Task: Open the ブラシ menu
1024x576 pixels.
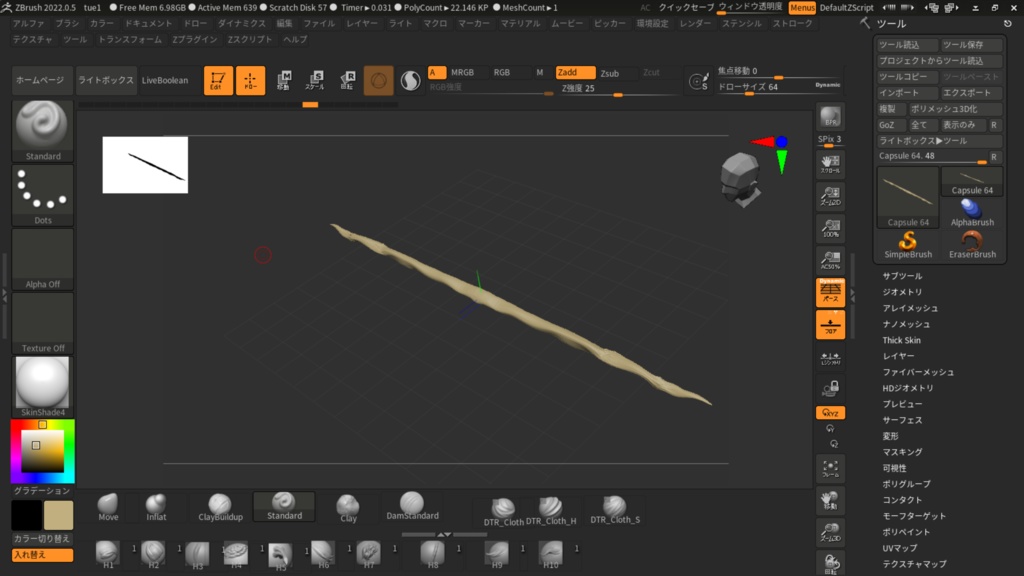Action: 67,24
